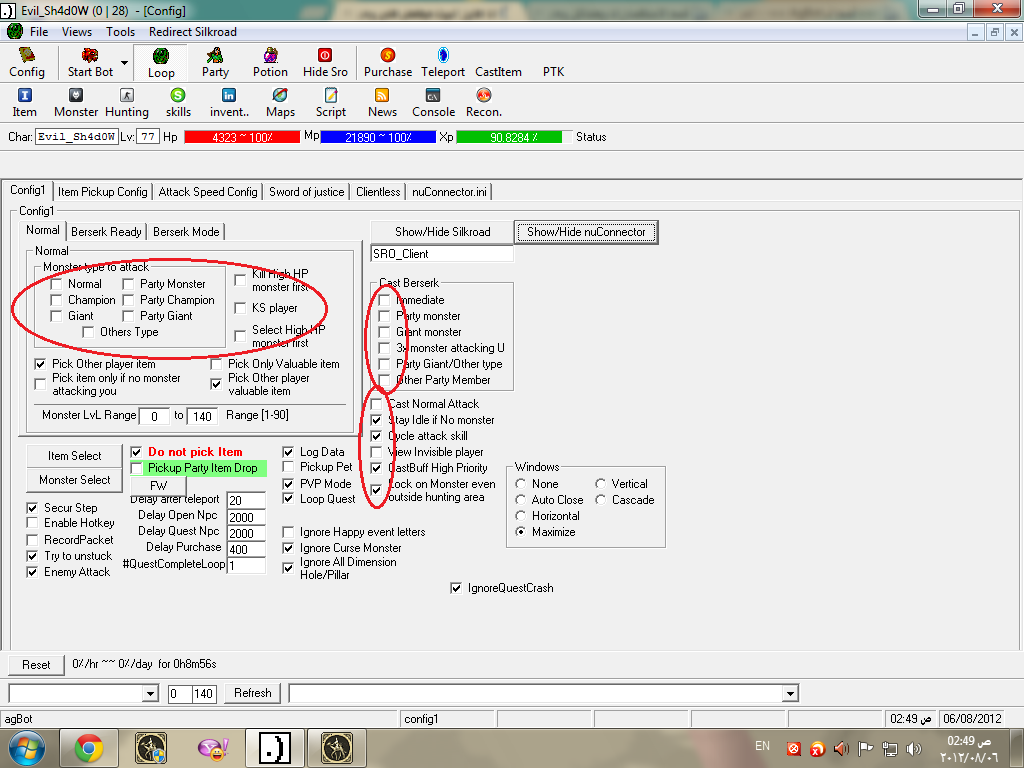Screen dimensions: 1024x768
Task: Open the skills toolbar icon
Action: [x=178, y=103]
